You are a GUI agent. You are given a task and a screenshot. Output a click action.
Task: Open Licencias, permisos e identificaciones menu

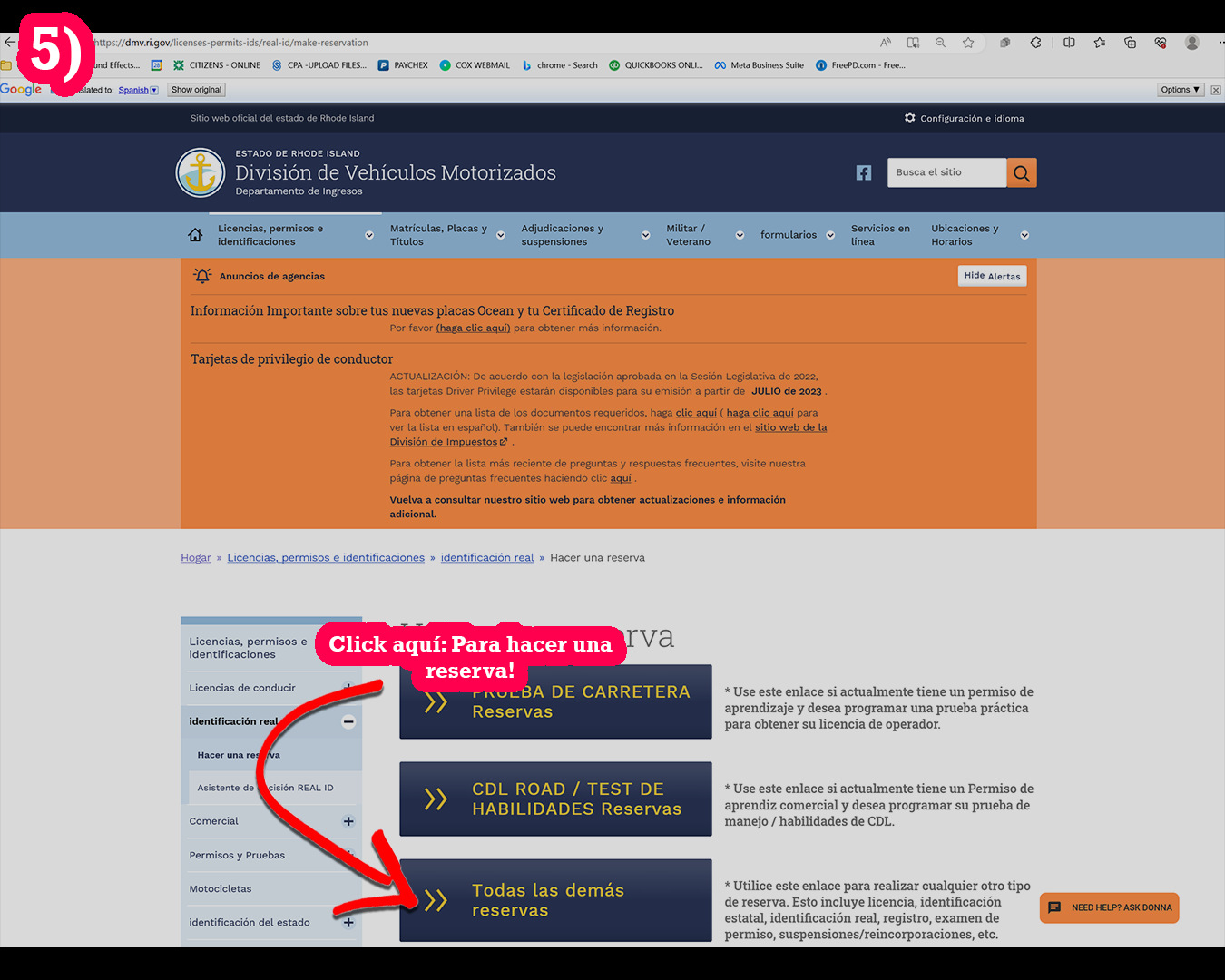(295, 235)
